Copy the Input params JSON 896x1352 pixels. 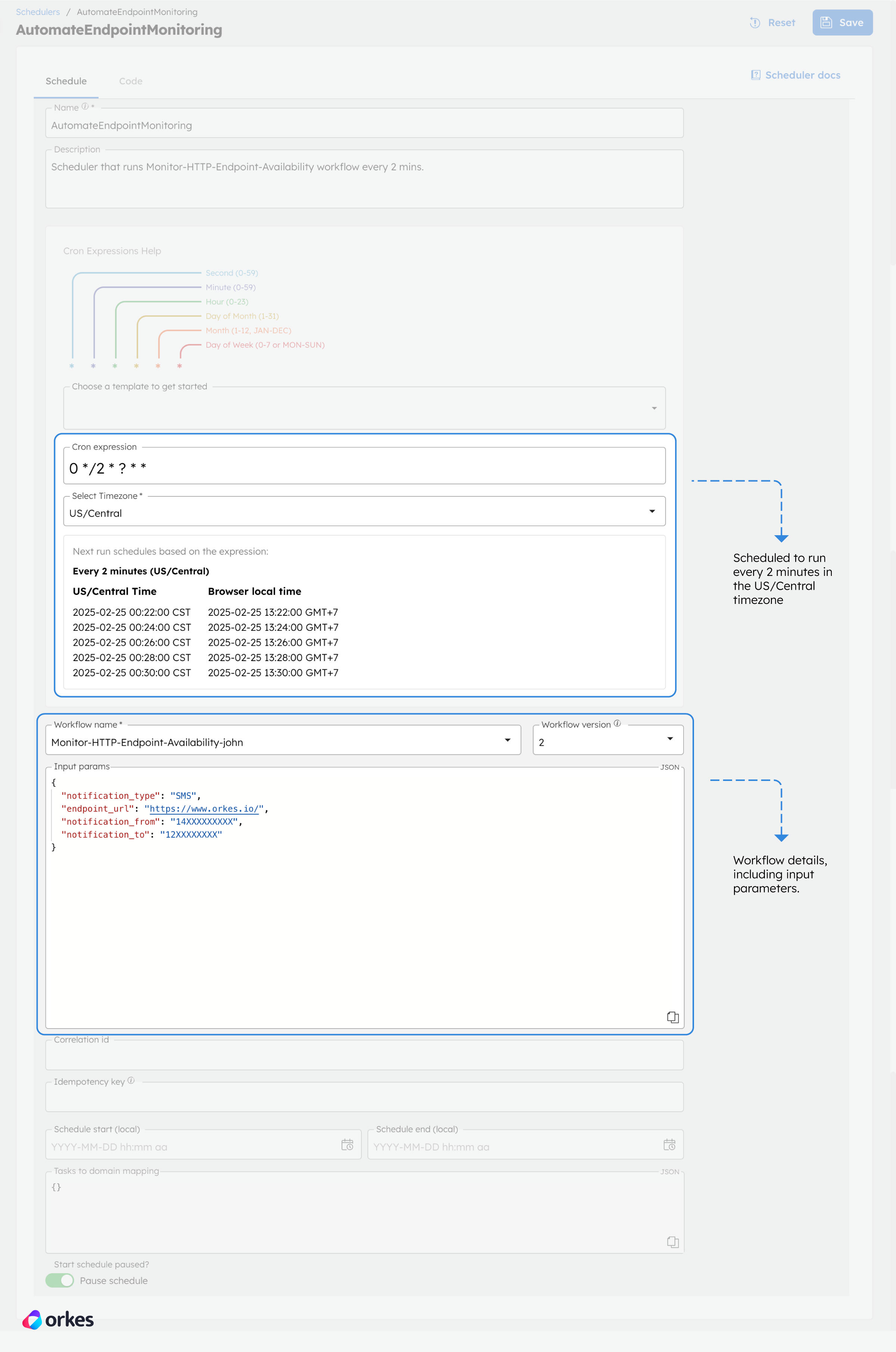tap(673, 1017)
